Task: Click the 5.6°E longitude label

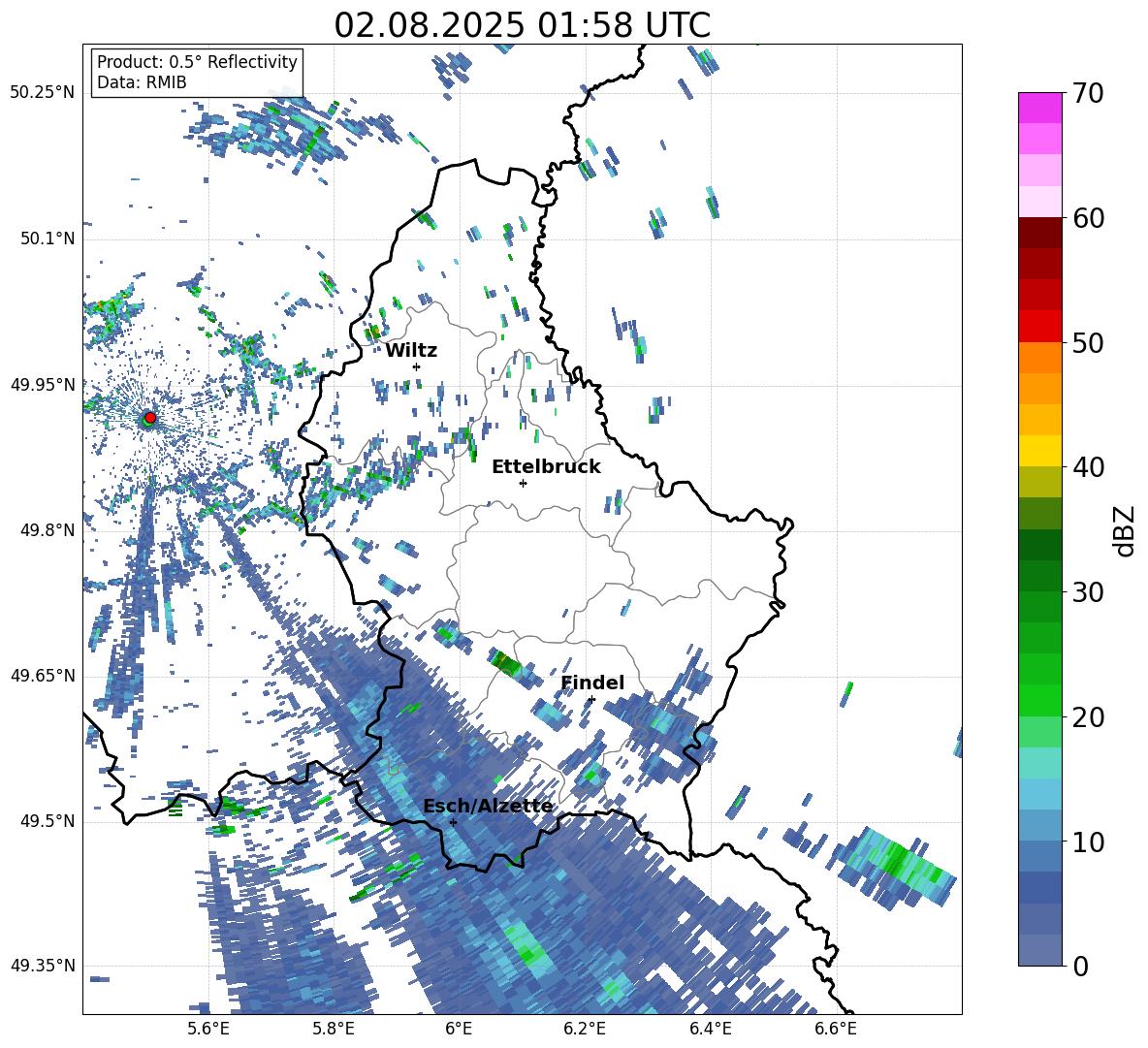Action: tap(208, 1029)
